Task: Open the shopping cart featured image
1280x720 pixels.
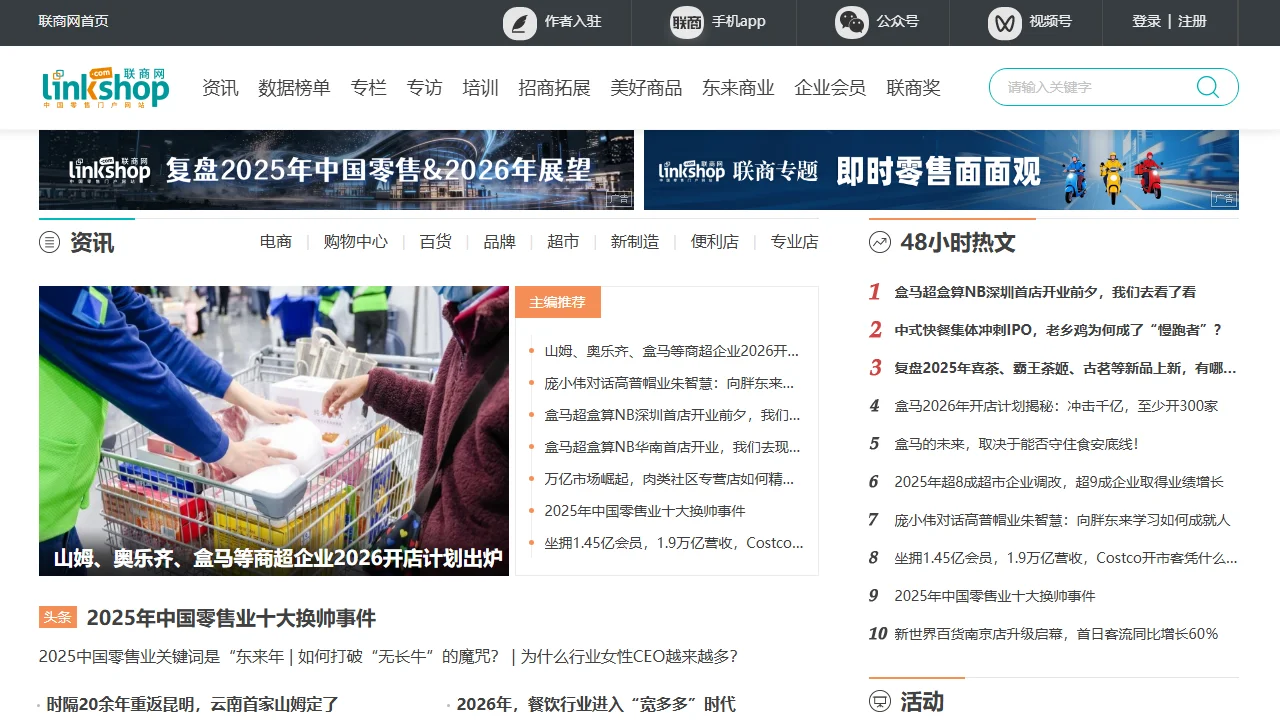Action: pyautogui.click(x=273, y=430)
